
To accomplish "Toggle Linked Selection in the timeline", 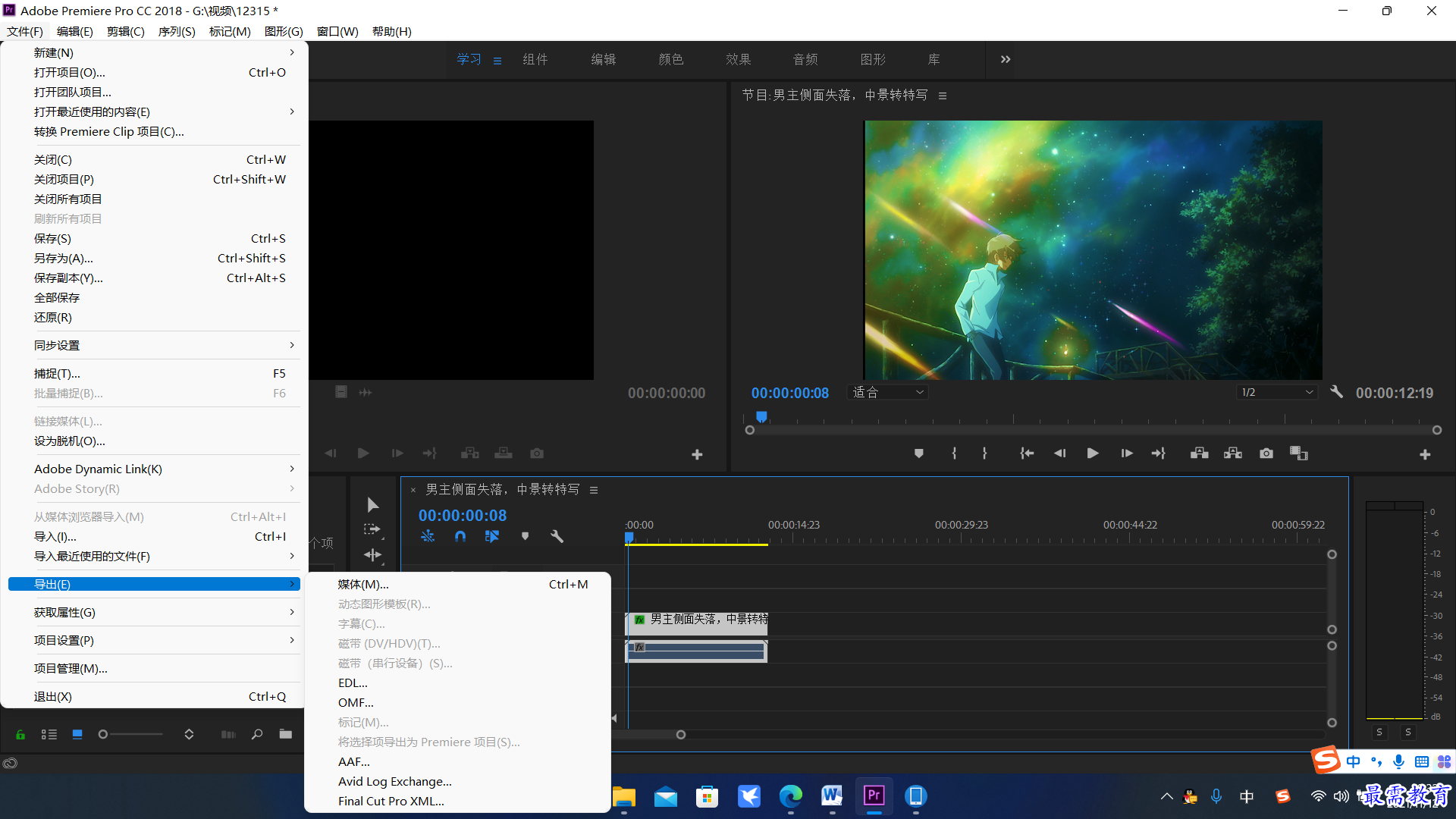I will coord(492,536).
